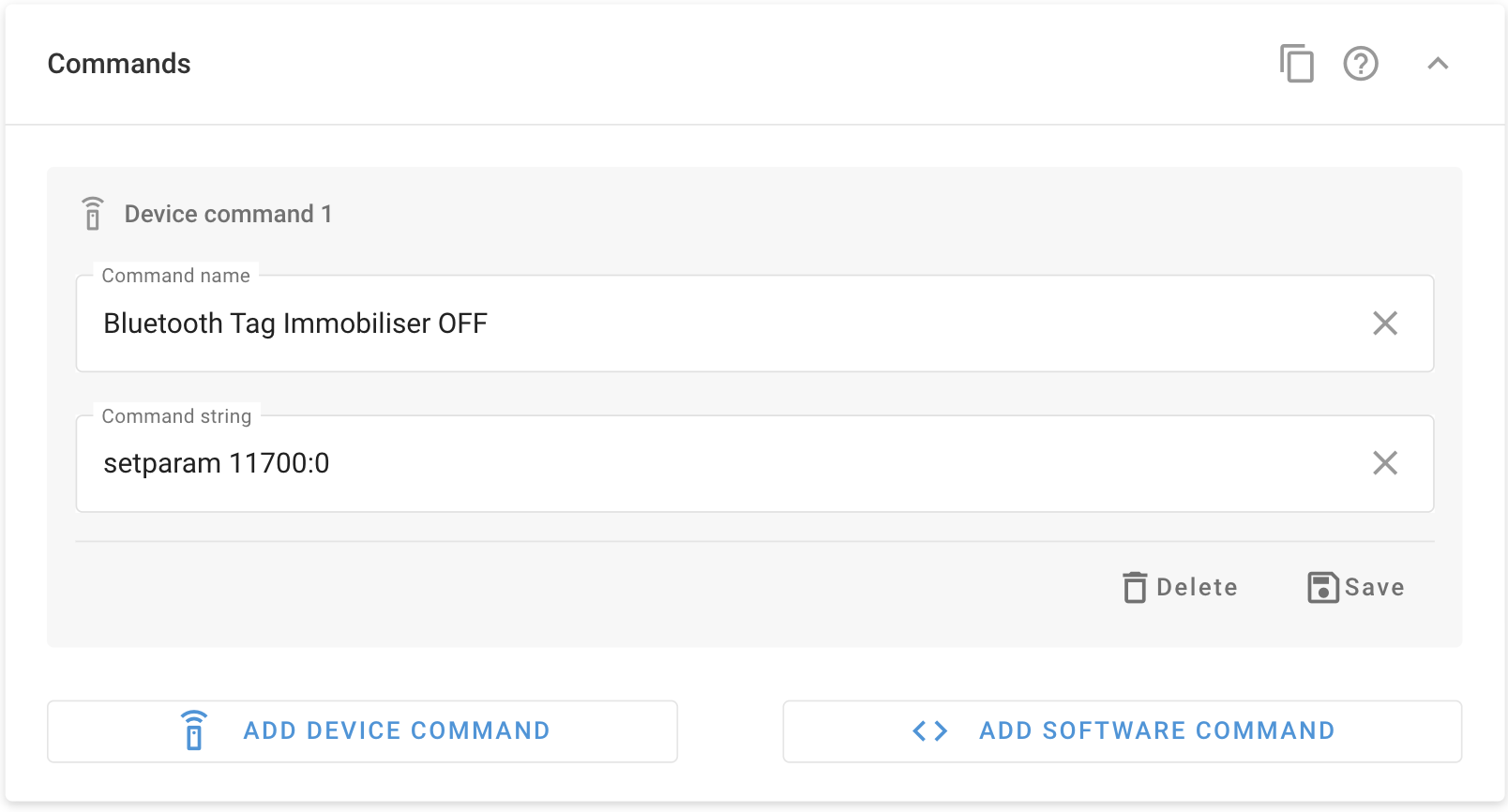The image size is (1508, 812).
Task: Click the remote icon in Add Device Command
Action: [x=194, y=730]
